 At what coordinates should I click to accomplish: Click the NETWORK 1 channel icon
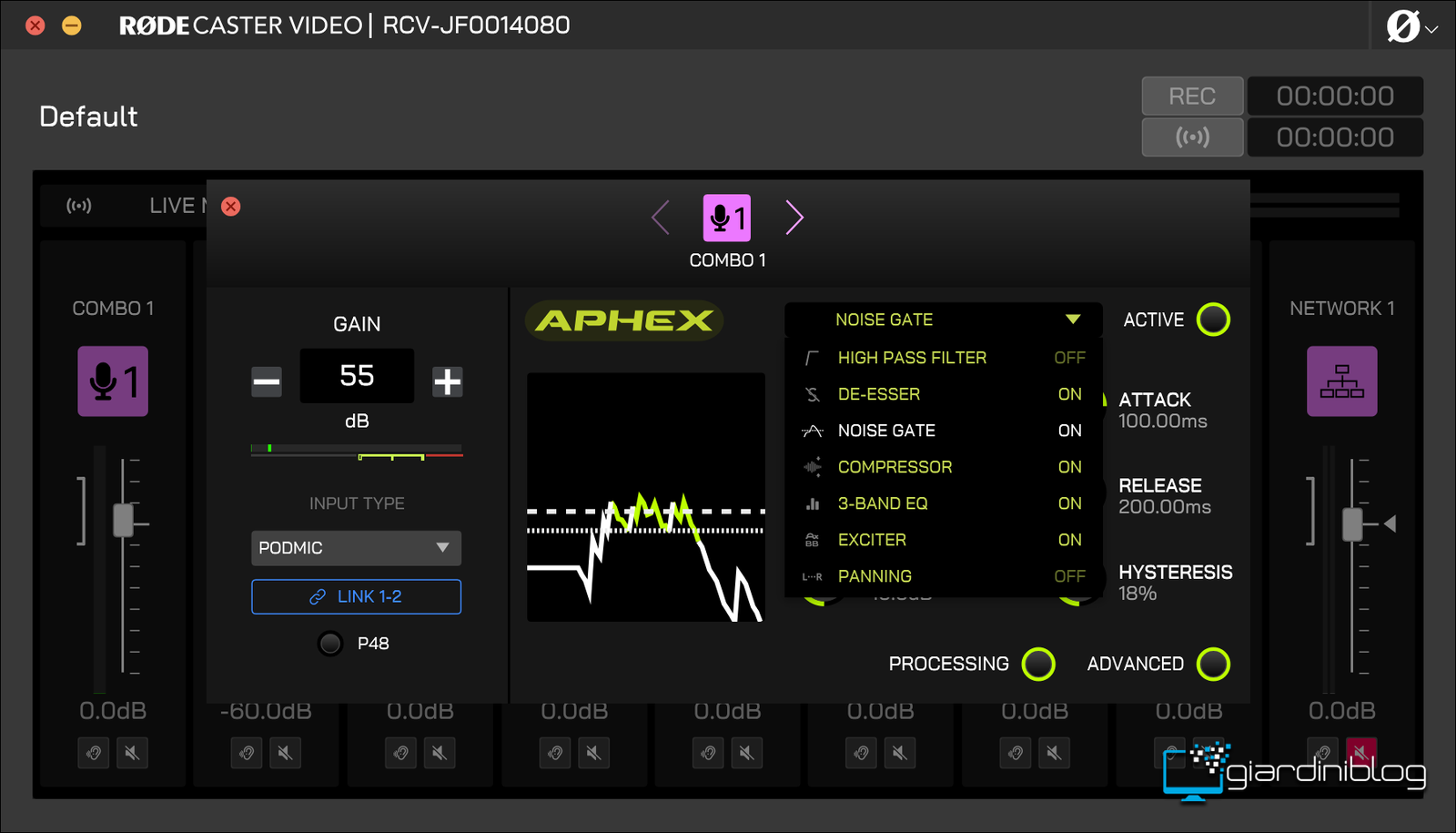pyautogui.click(x=1341, y=381)
